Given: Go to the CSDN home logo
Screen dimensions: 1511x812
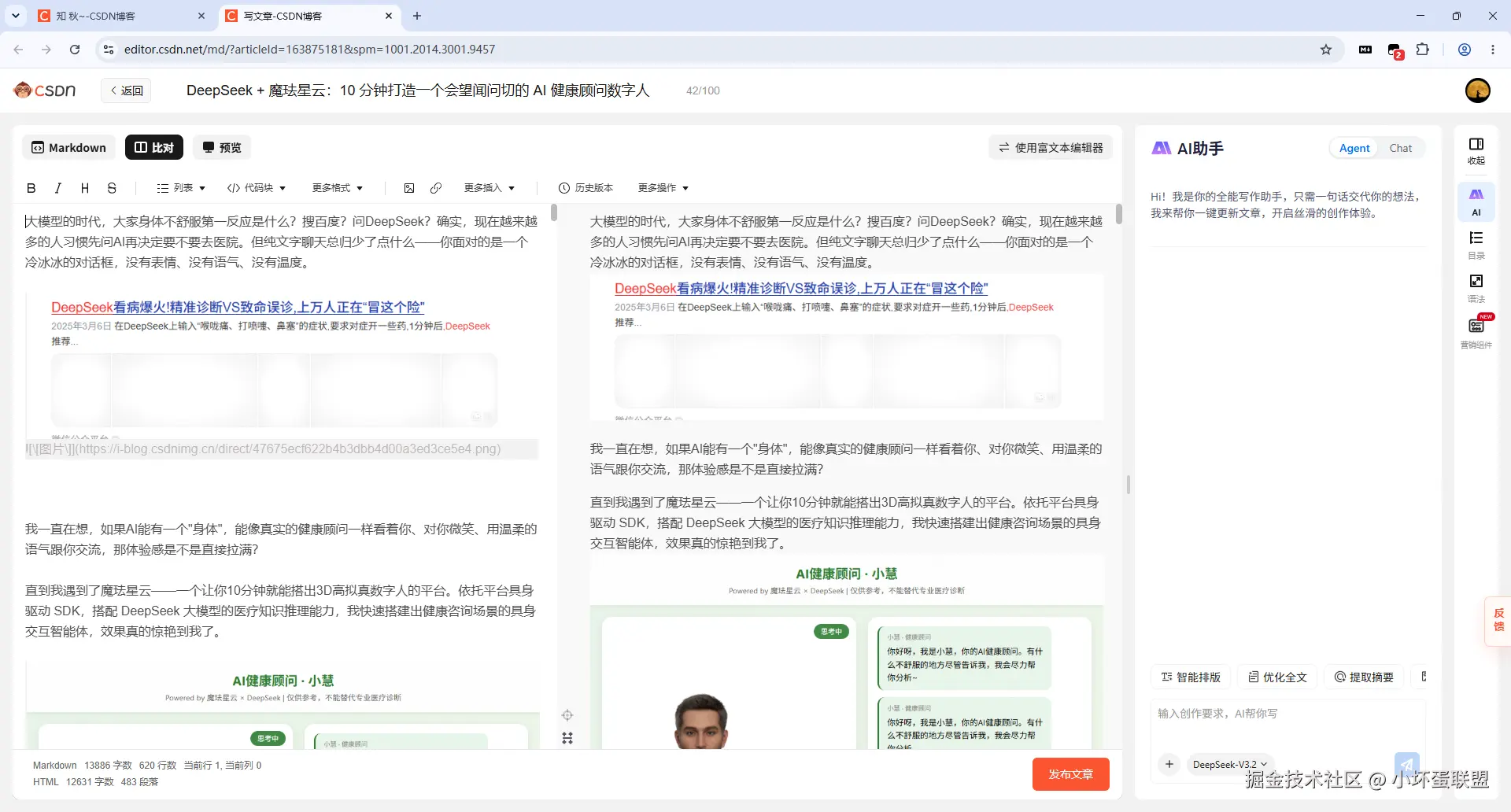Looking at the screenshot, I should pos(45,90).
